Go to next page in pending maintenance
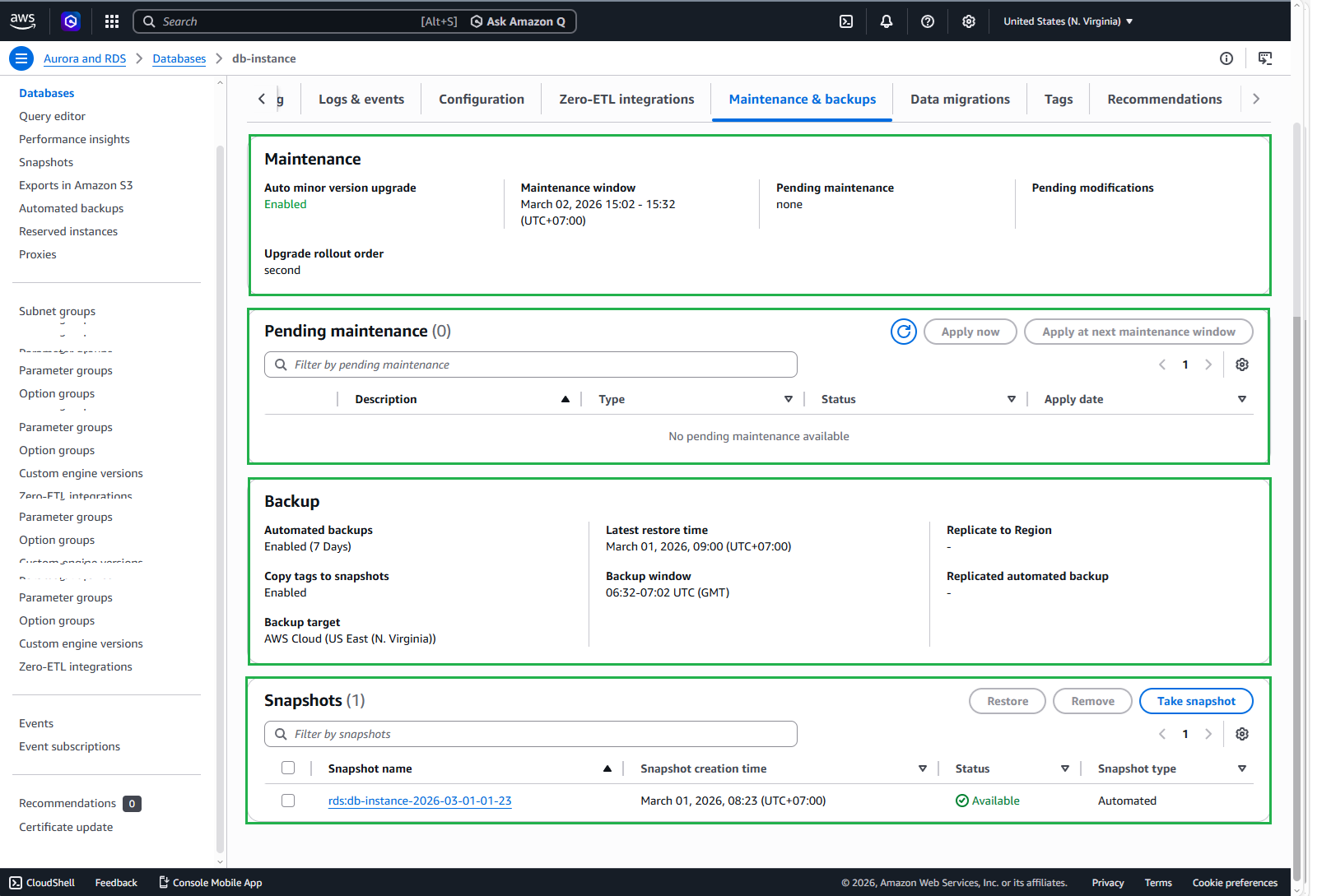This screenshot has height=896, width=1317. pos(1208,364)
